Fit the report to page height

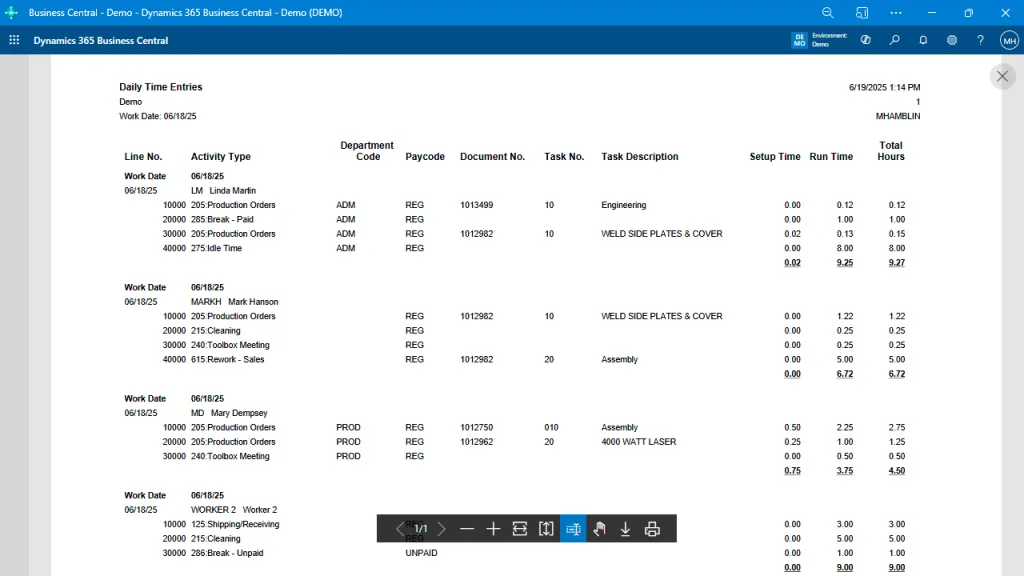click(546, 528)
